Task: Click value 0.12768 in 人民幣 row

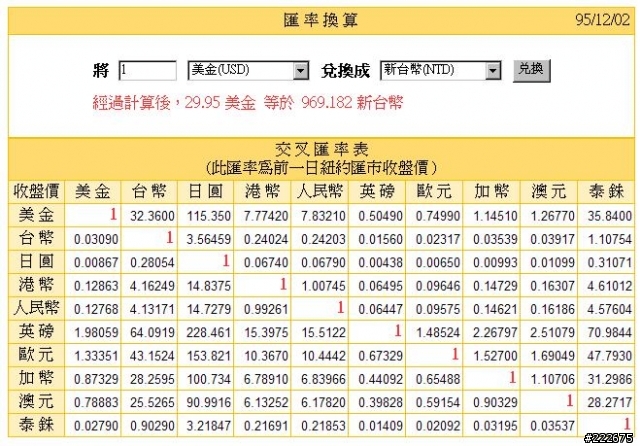Action: (96, 309)
